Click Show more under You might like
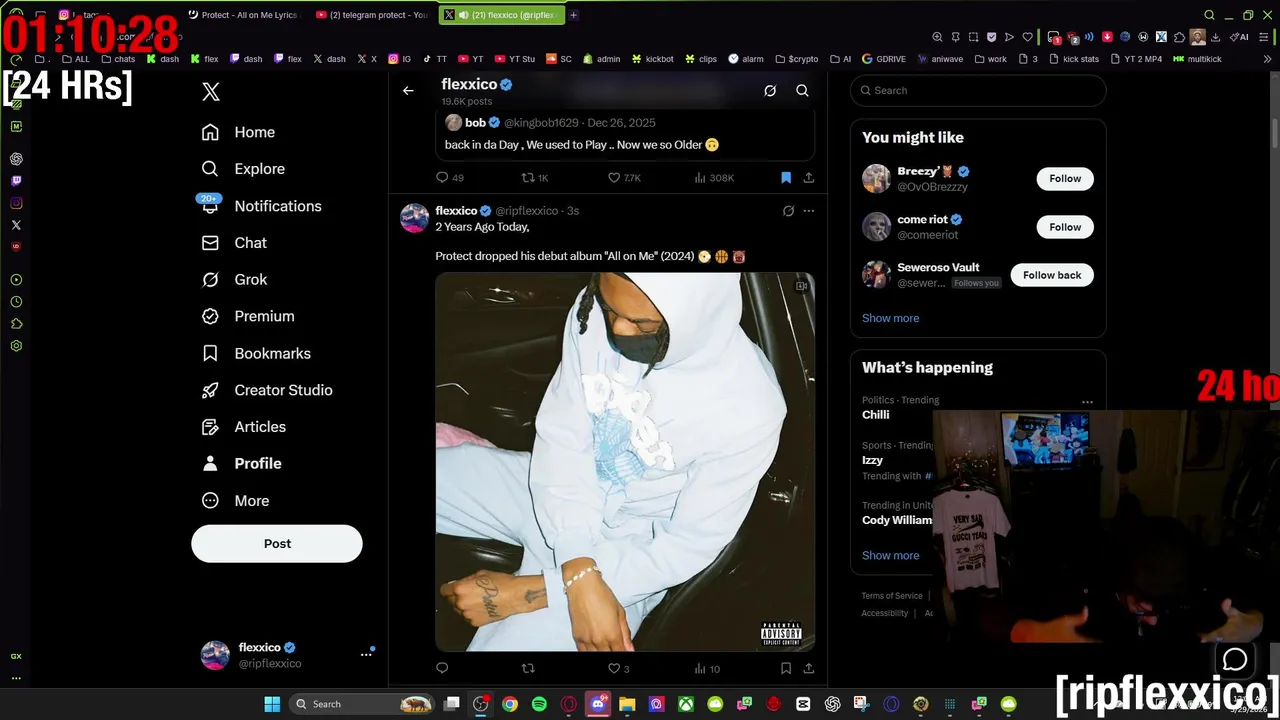Screen dimensions: 1280x720 (890, 318)
